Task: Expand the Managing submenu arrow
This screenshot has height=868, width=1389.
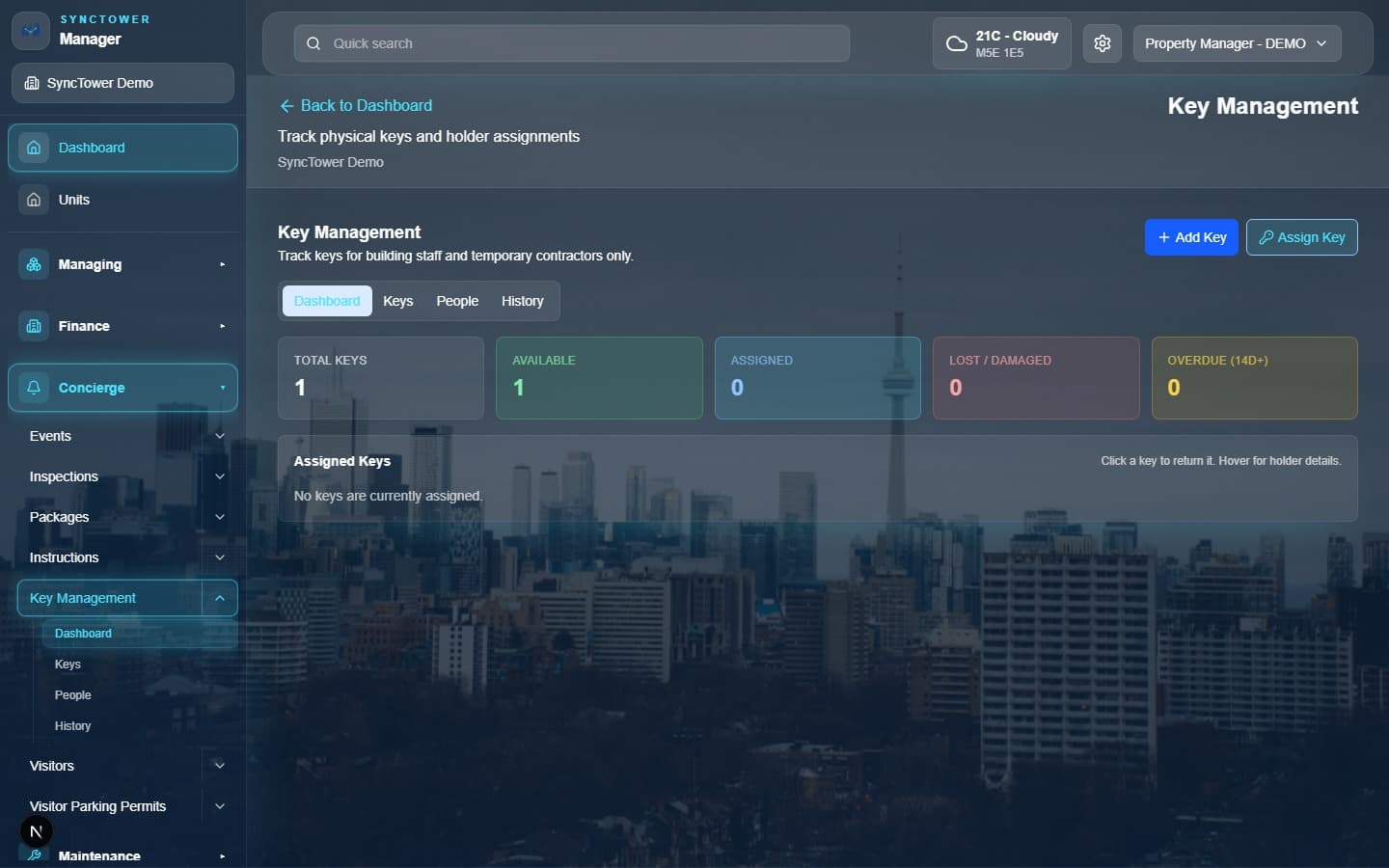Action: 222,264
